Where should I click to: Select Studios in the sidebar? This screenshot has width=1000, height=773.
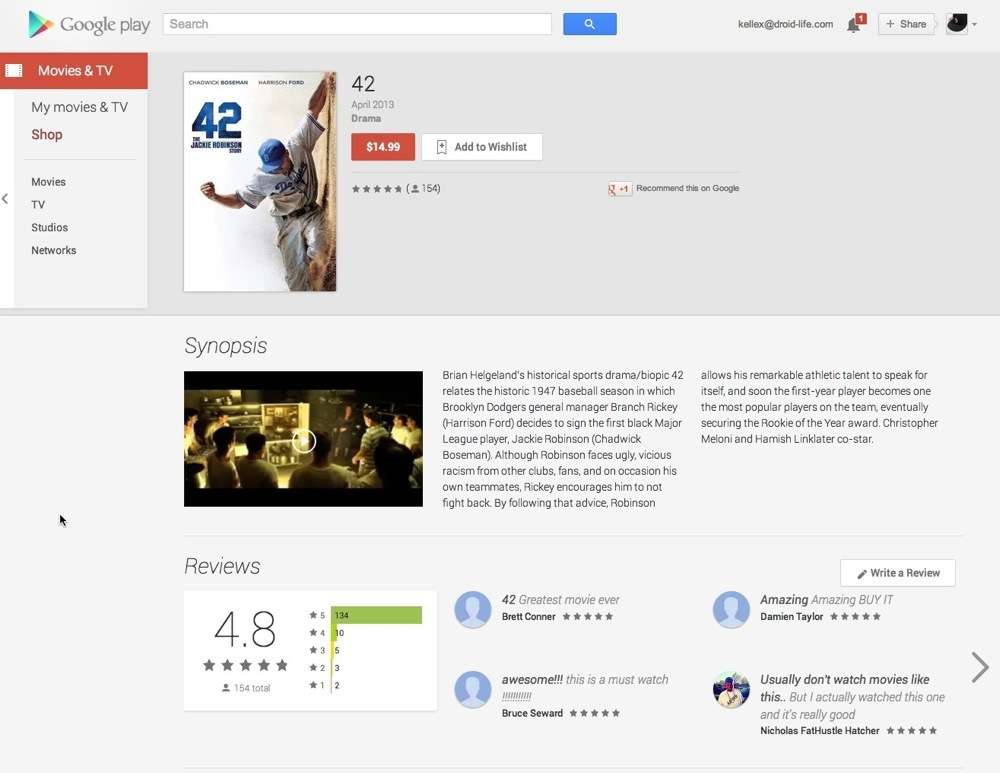tap(49, 228)
